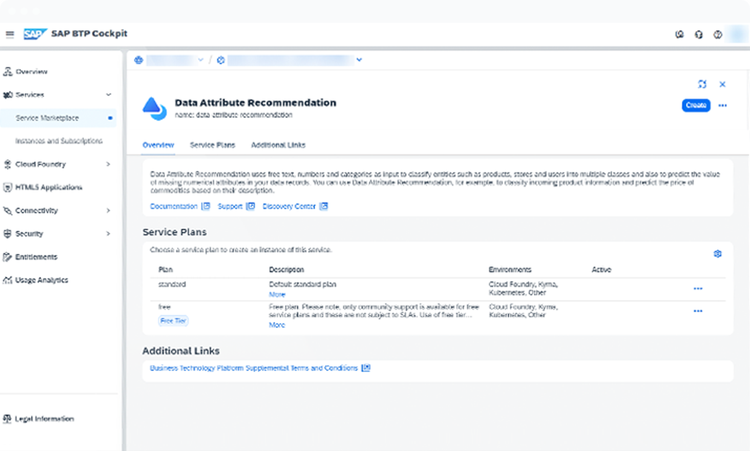Click external icon beside Supplemental Terms link
Image resolution: width=750 pixels, height=451 pixels.
tap(366, 368)
